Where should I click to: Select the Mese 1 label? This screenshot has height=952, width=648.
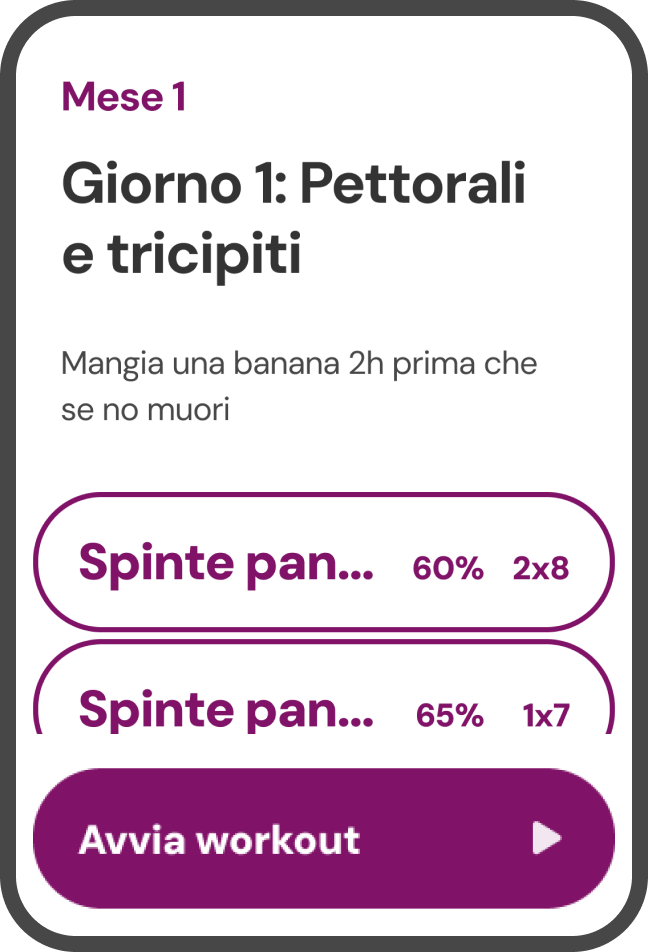click(123, 97)
